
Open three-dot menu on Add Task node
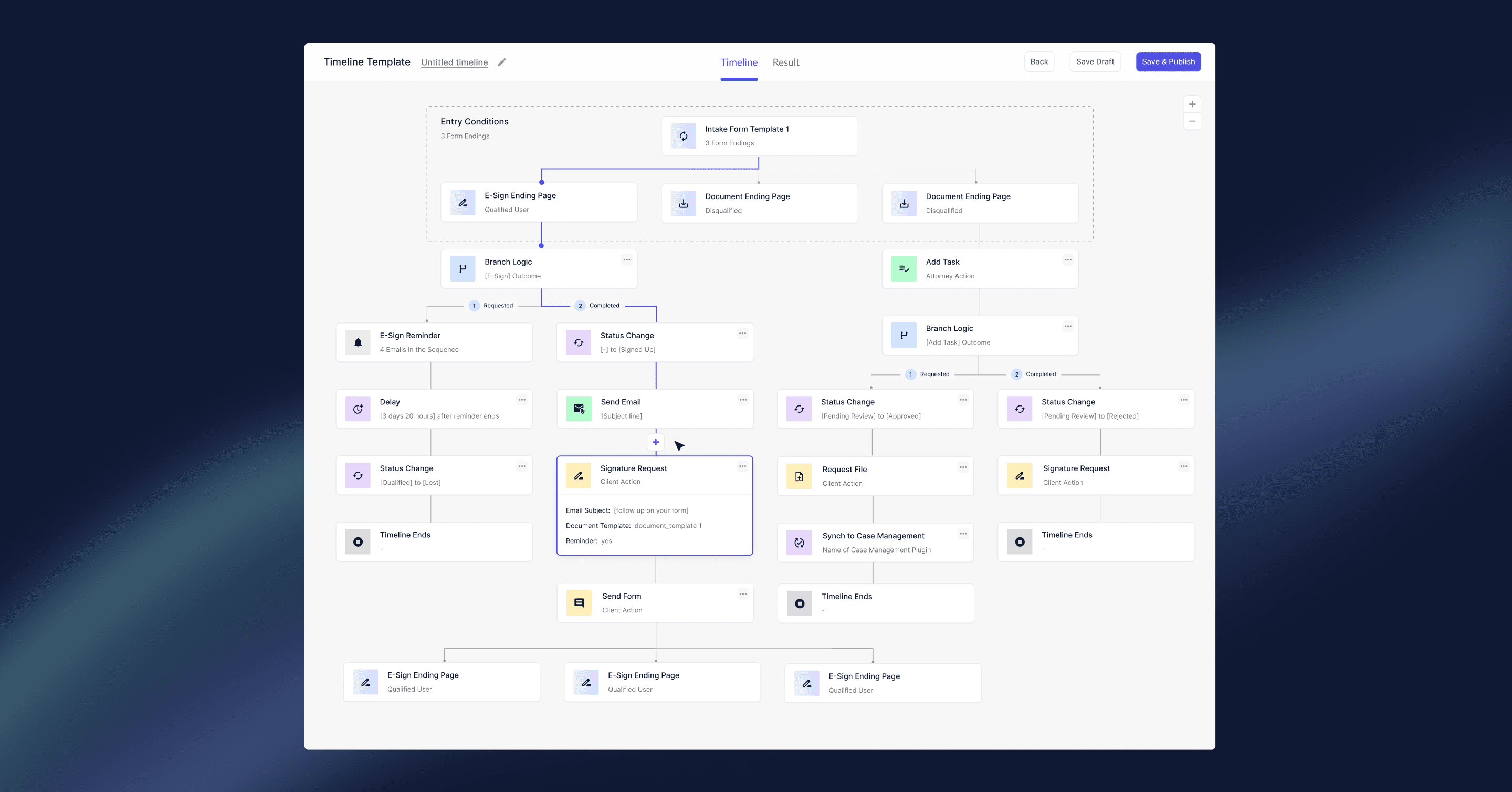[x=1068, y=259]
